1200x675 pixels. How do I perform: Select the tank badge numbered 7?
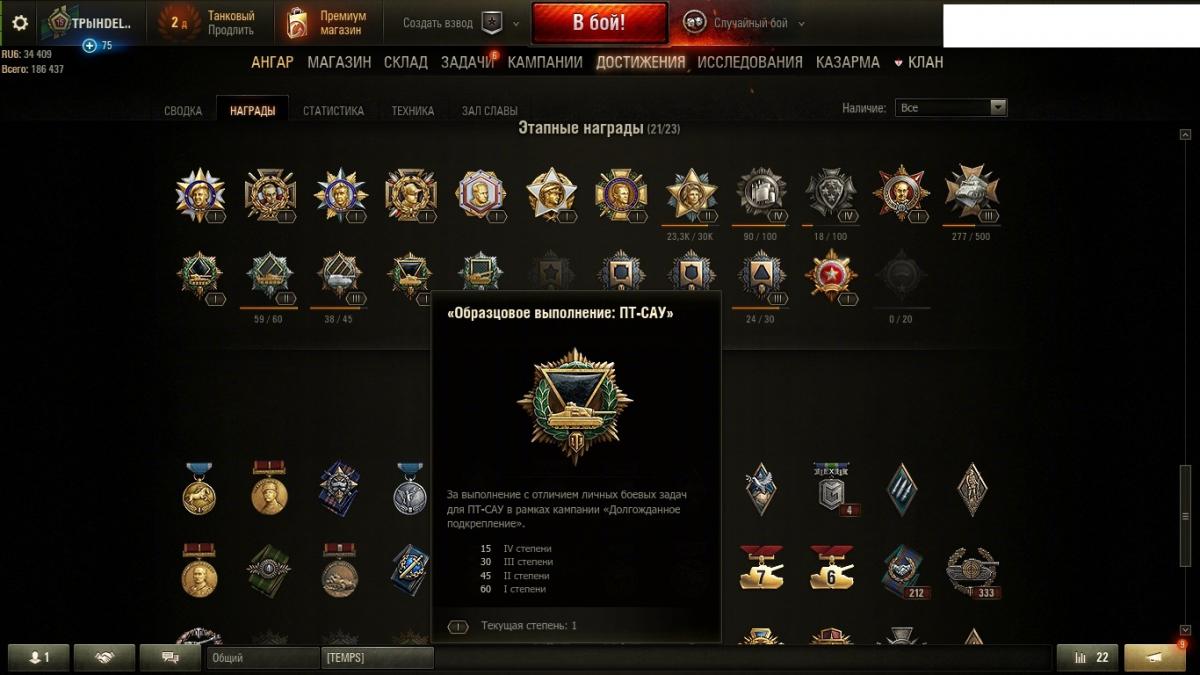tap(762, 568)
